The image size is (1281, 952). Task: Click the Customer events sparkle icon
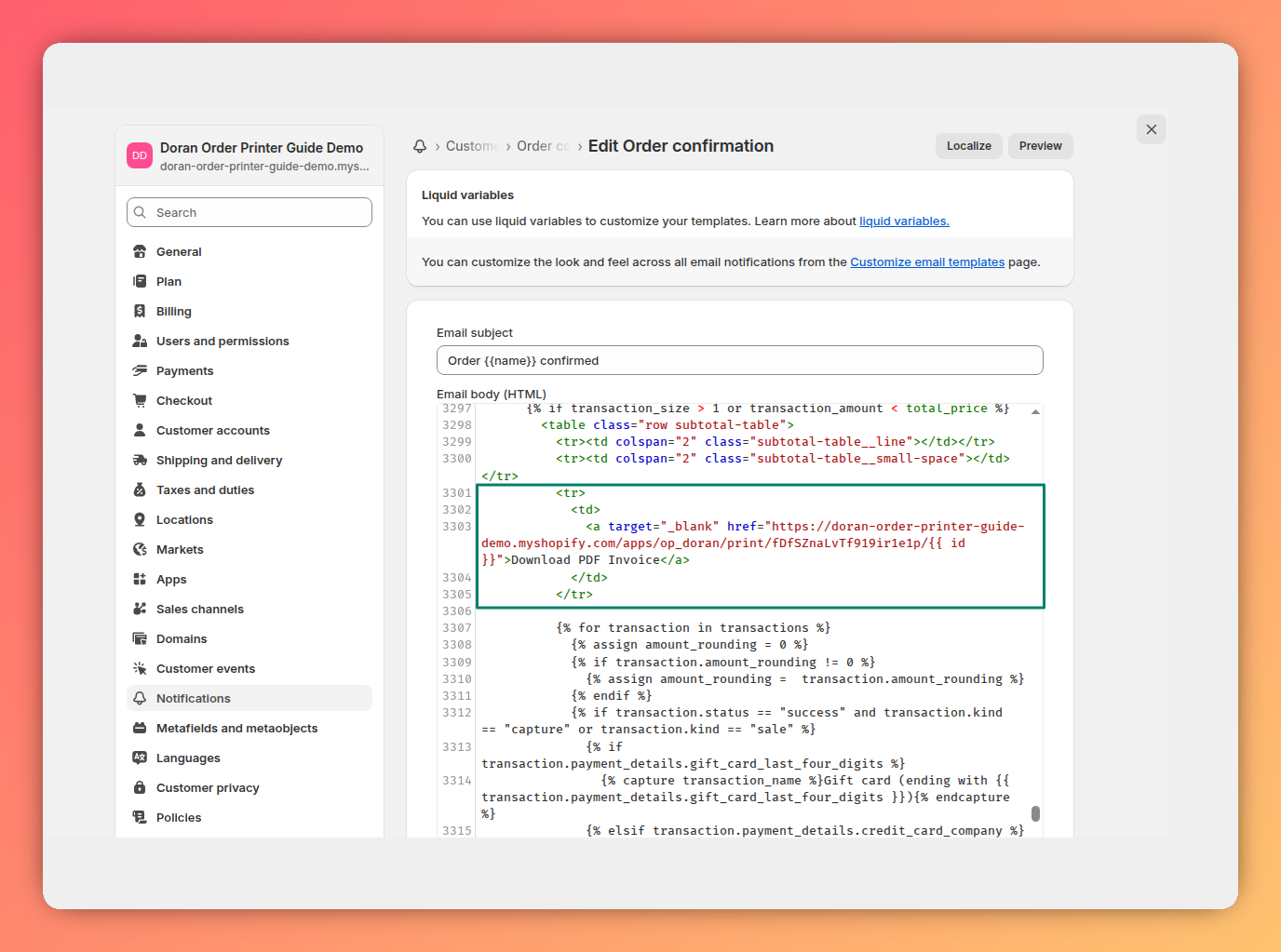click(x=140, y=668)
